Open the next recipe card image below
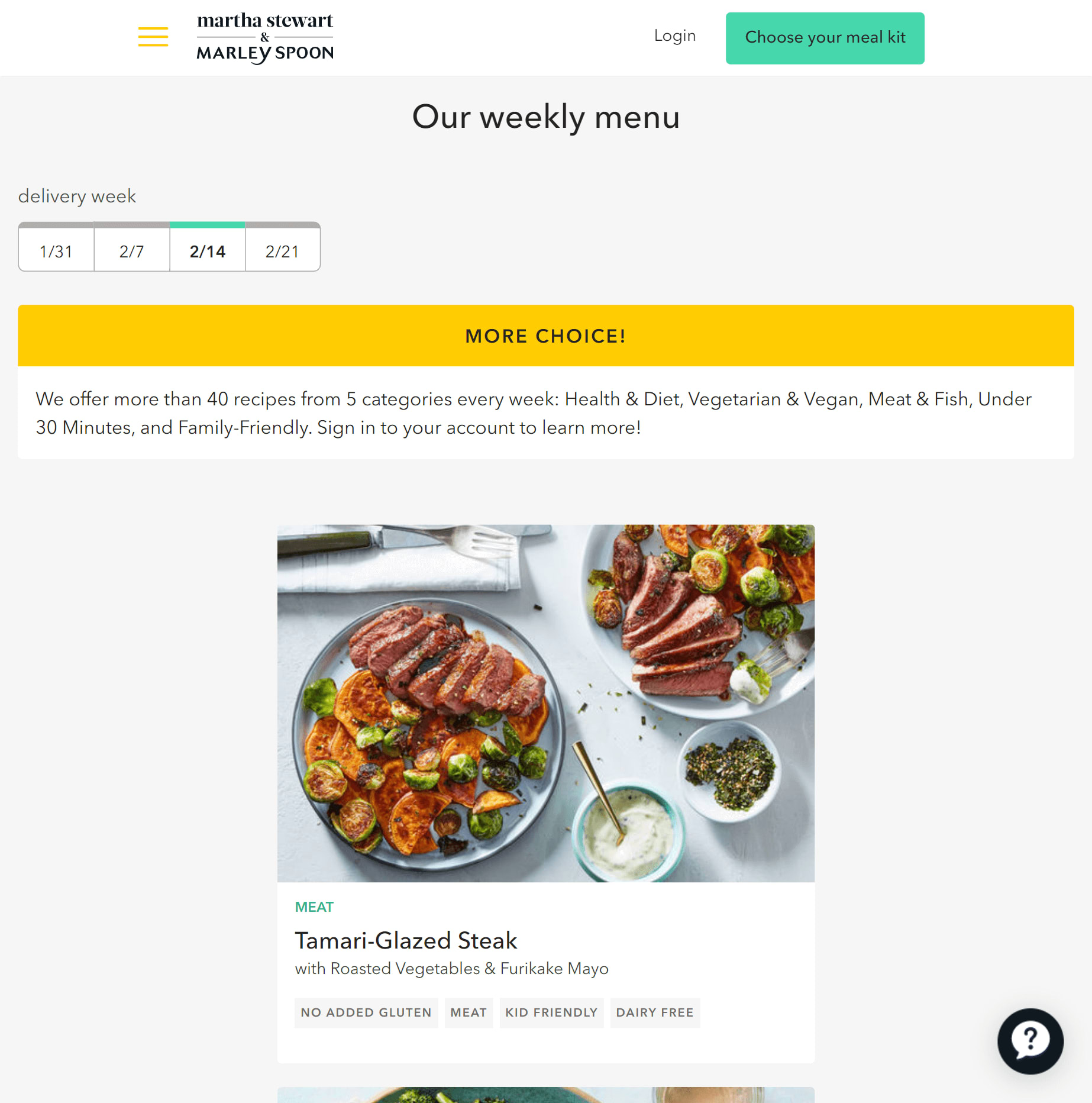Screen dimensions: 1092x1103 click(x=545, y=1095)
